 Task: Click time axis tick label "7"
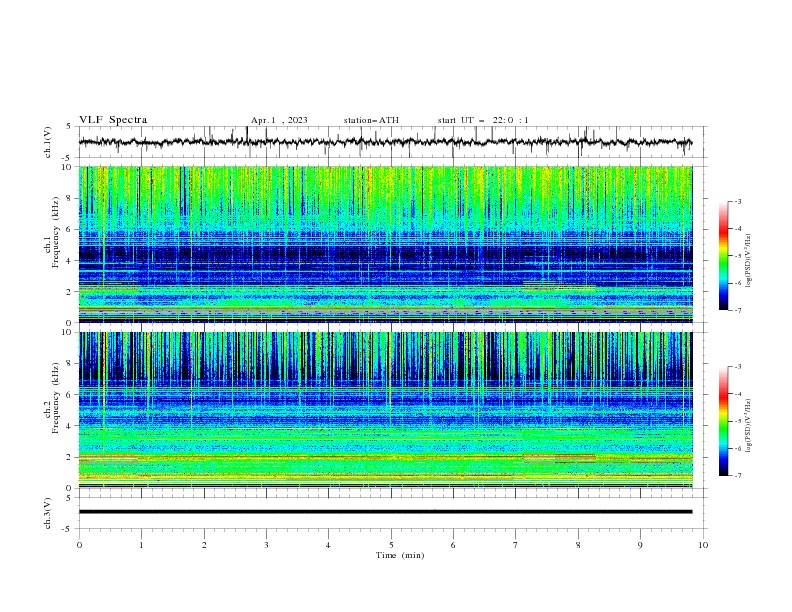pyautogui.click(x=516, y=545)
